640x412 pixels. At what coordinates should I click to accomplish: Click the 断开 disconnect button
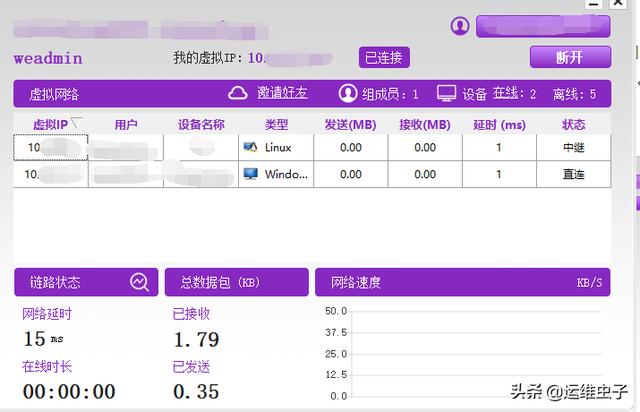[570, 57]
